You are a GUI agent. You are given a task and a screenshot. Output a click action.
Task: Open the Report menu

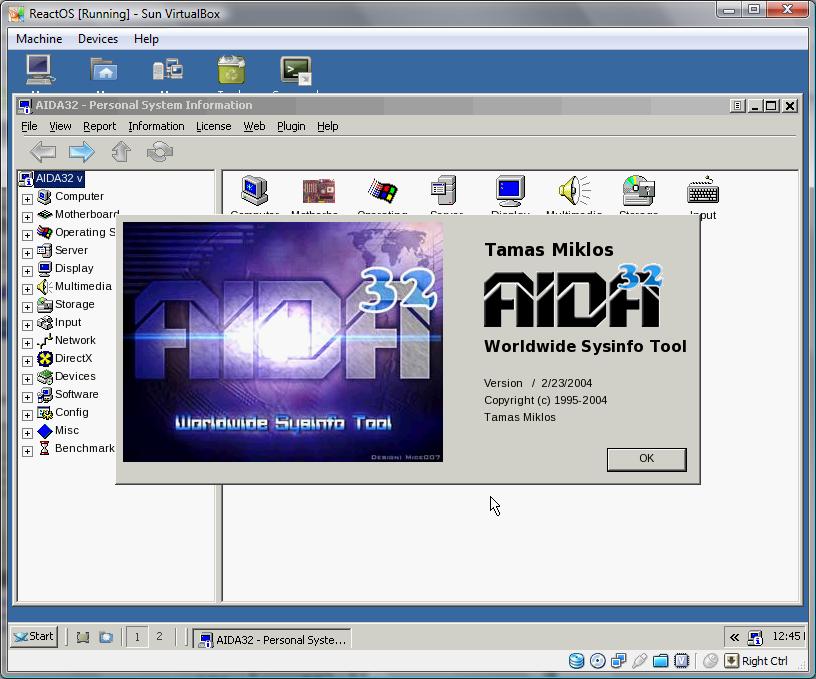click(x=99, y=126)
